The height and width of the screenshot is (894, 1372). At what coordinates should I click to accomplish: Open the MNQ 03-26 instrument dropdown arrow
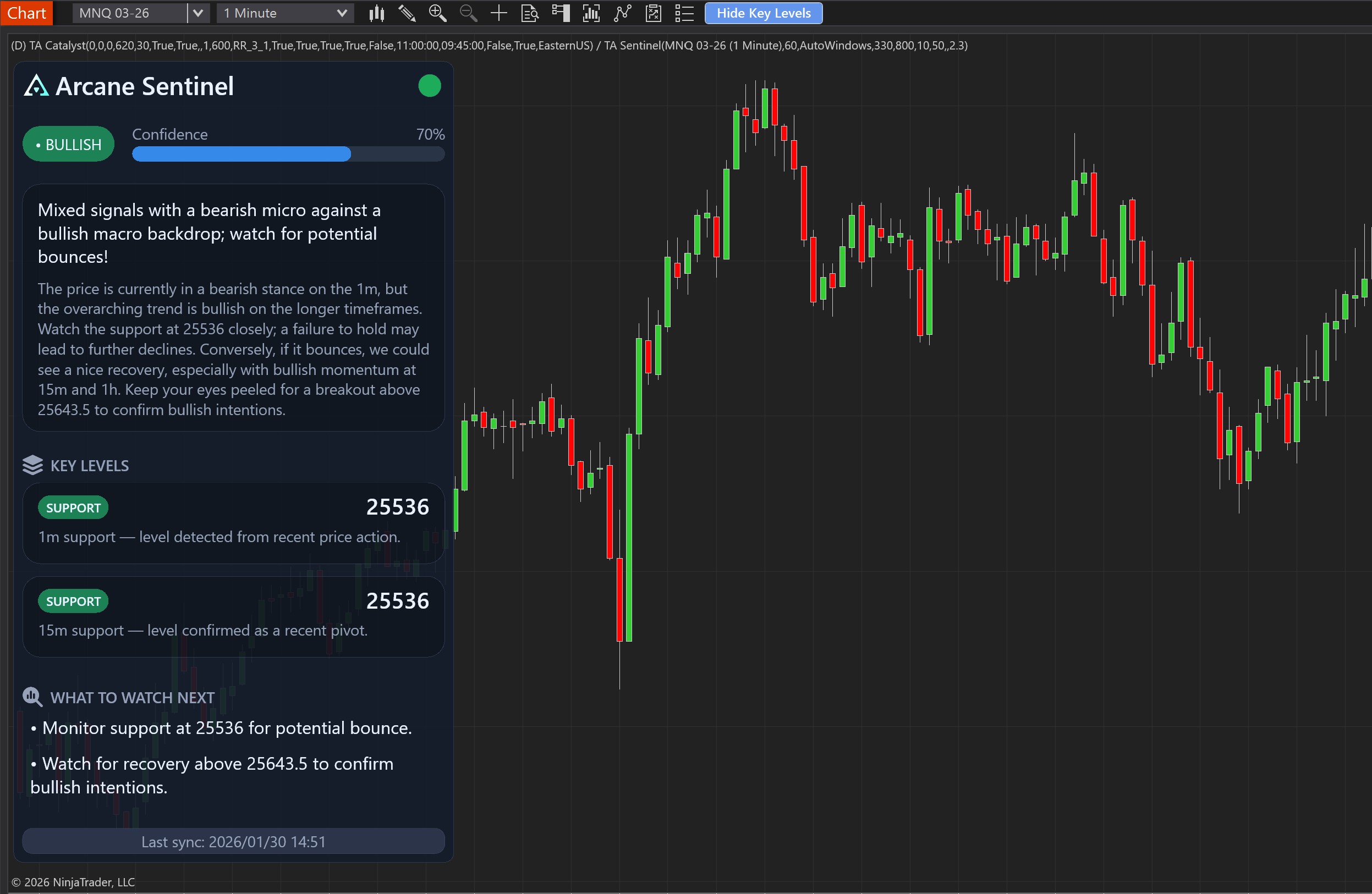(x=197, y=13)
